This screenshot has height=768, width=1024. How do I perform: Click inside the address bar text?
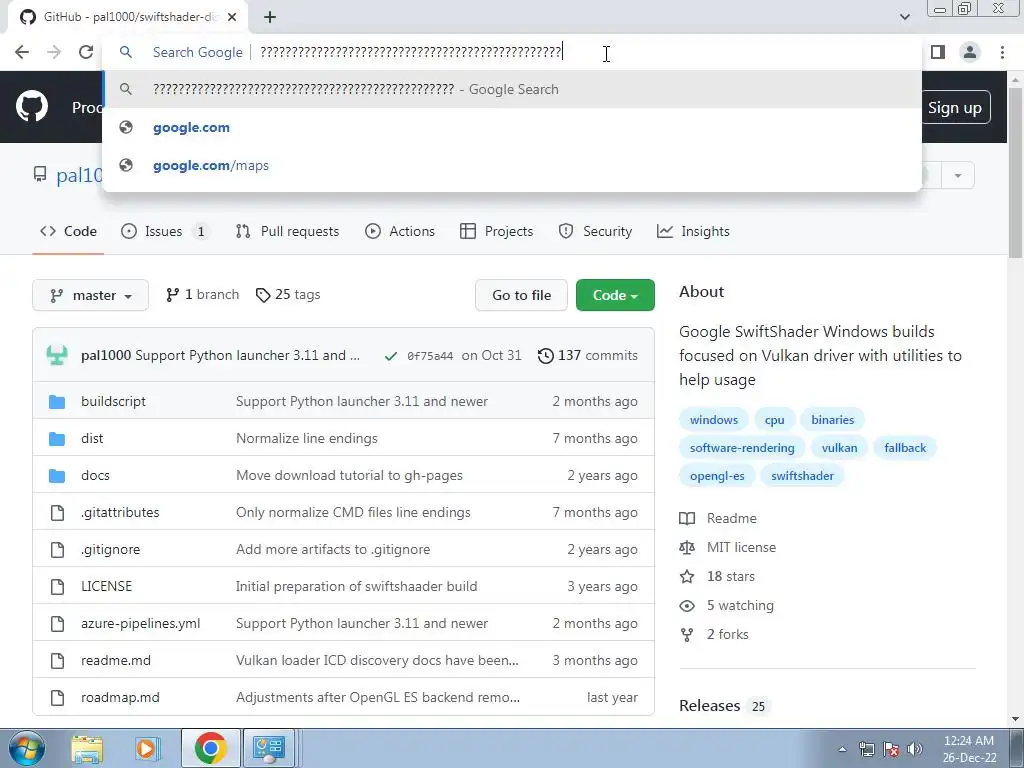click(x=411, y=52)
